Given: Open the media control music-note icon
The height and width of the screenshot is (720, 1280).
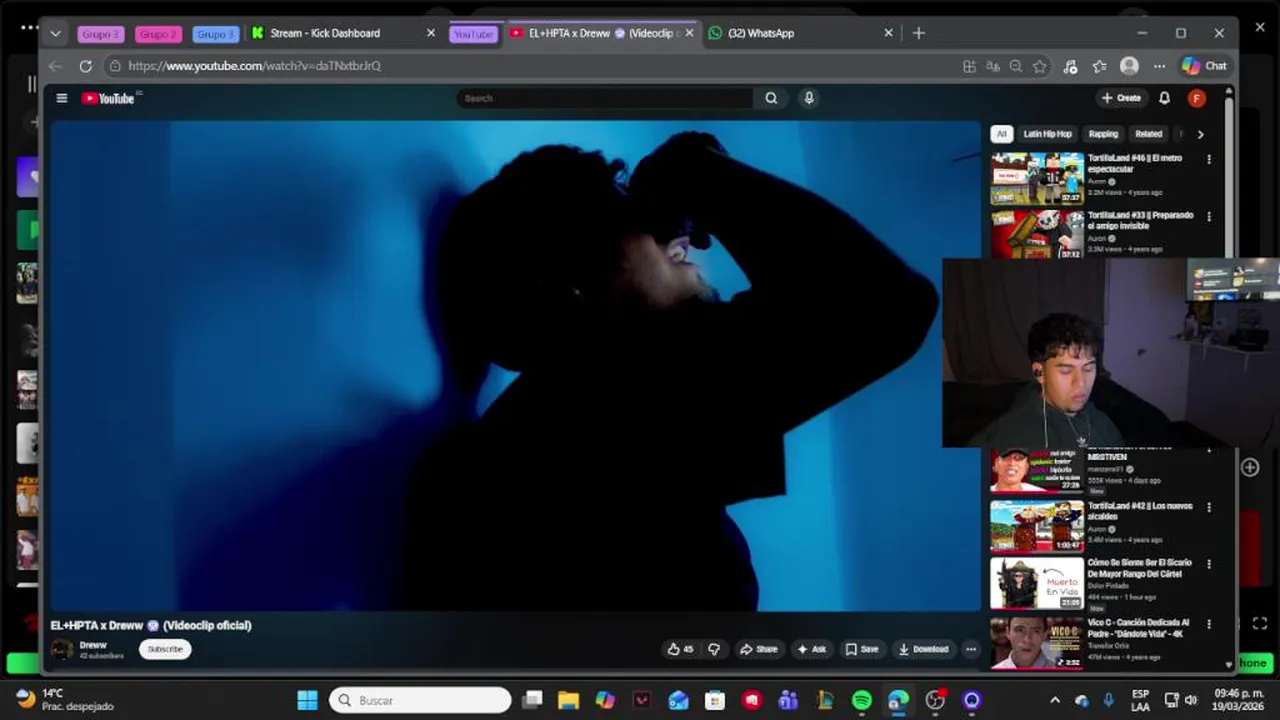Looking at the screenshot, I should point(1070,66).
